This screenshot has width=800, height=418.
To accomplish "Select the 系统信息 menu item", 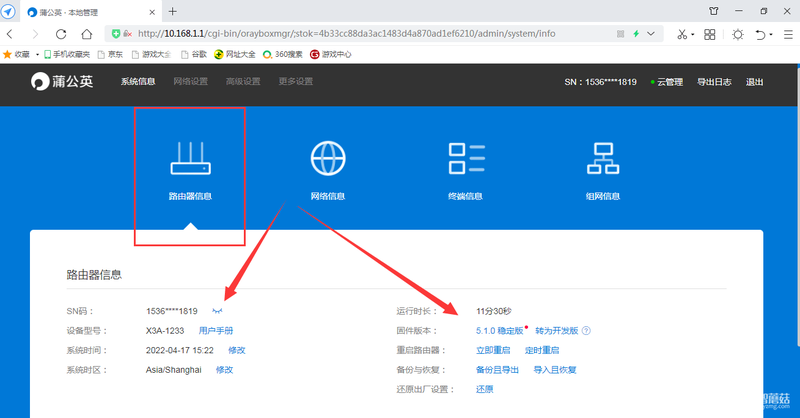I will tap(138, 82).
